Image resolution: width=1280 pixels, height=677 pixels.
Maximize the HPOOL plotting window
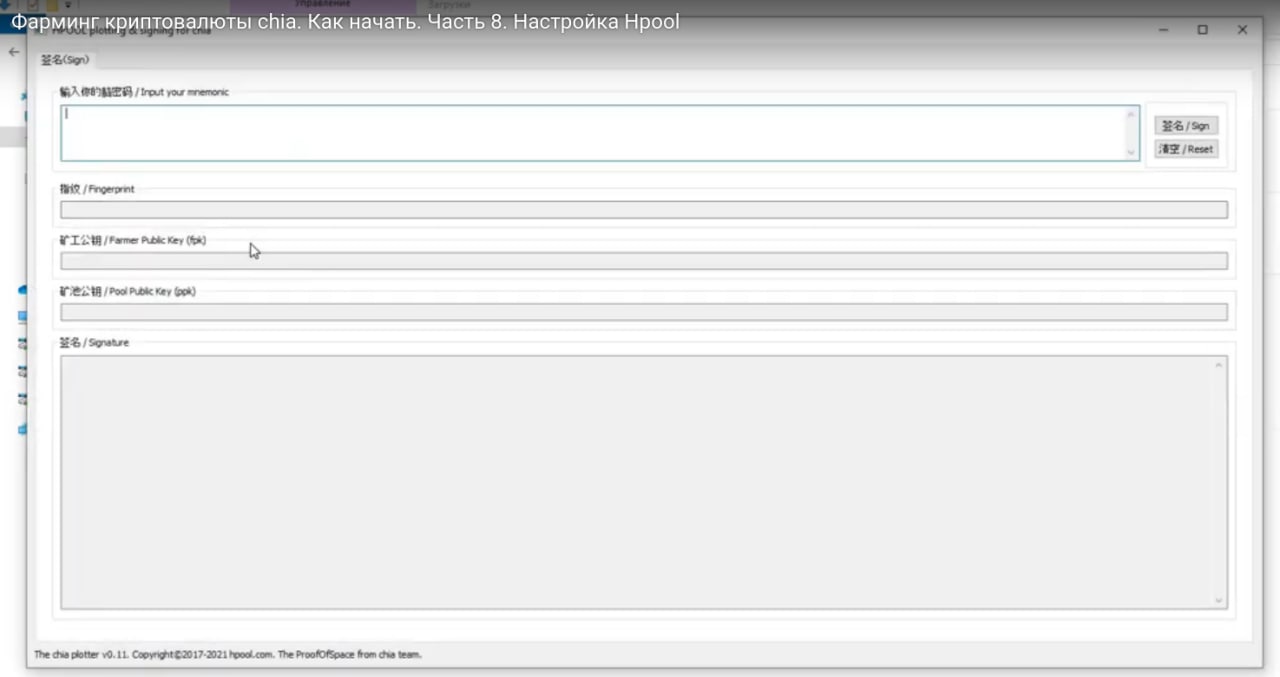[1203, 30]
